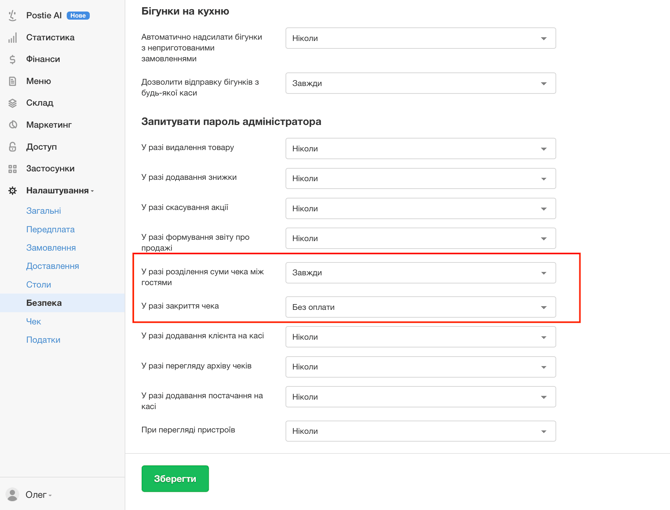Open Склад section

(40, 103)
